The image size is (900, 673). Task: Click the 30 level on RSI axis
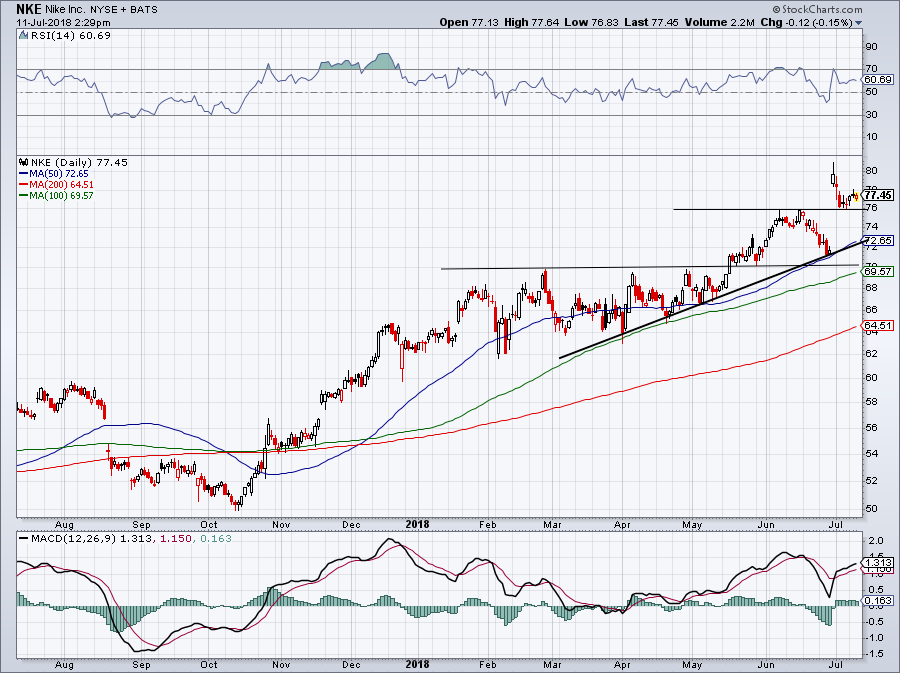click(x=871, y=115)
